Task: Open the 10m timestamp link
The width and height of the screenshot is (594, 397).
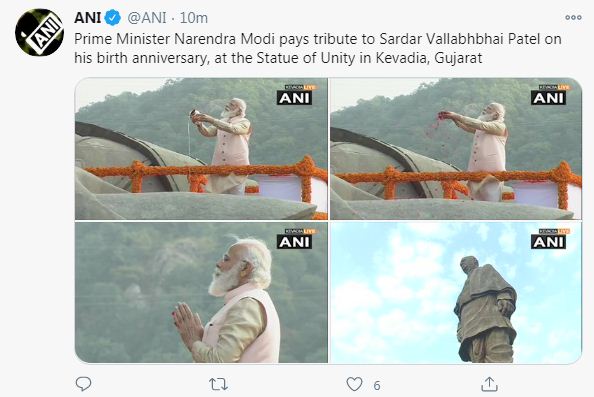Action: [x=194, y=18]
